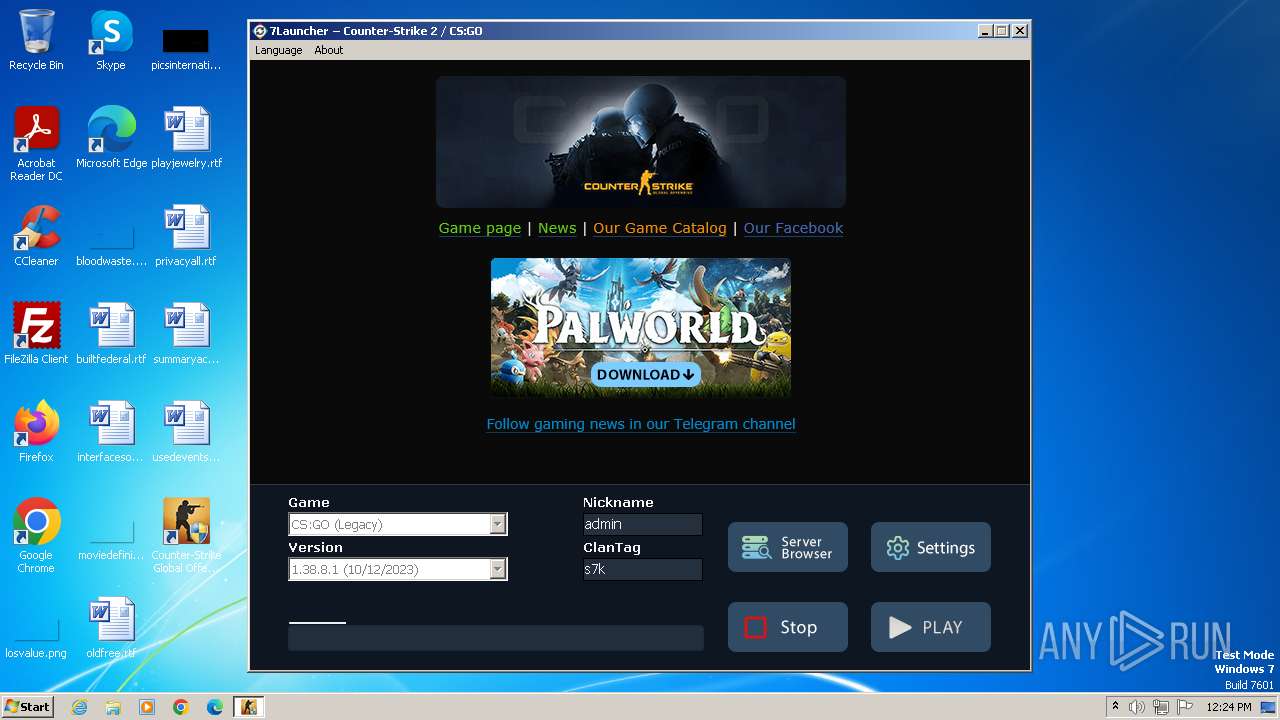Screen dimensions: 1280x720
Task: Open the Recycle Bin desktop icon
Action: point(36,40)
